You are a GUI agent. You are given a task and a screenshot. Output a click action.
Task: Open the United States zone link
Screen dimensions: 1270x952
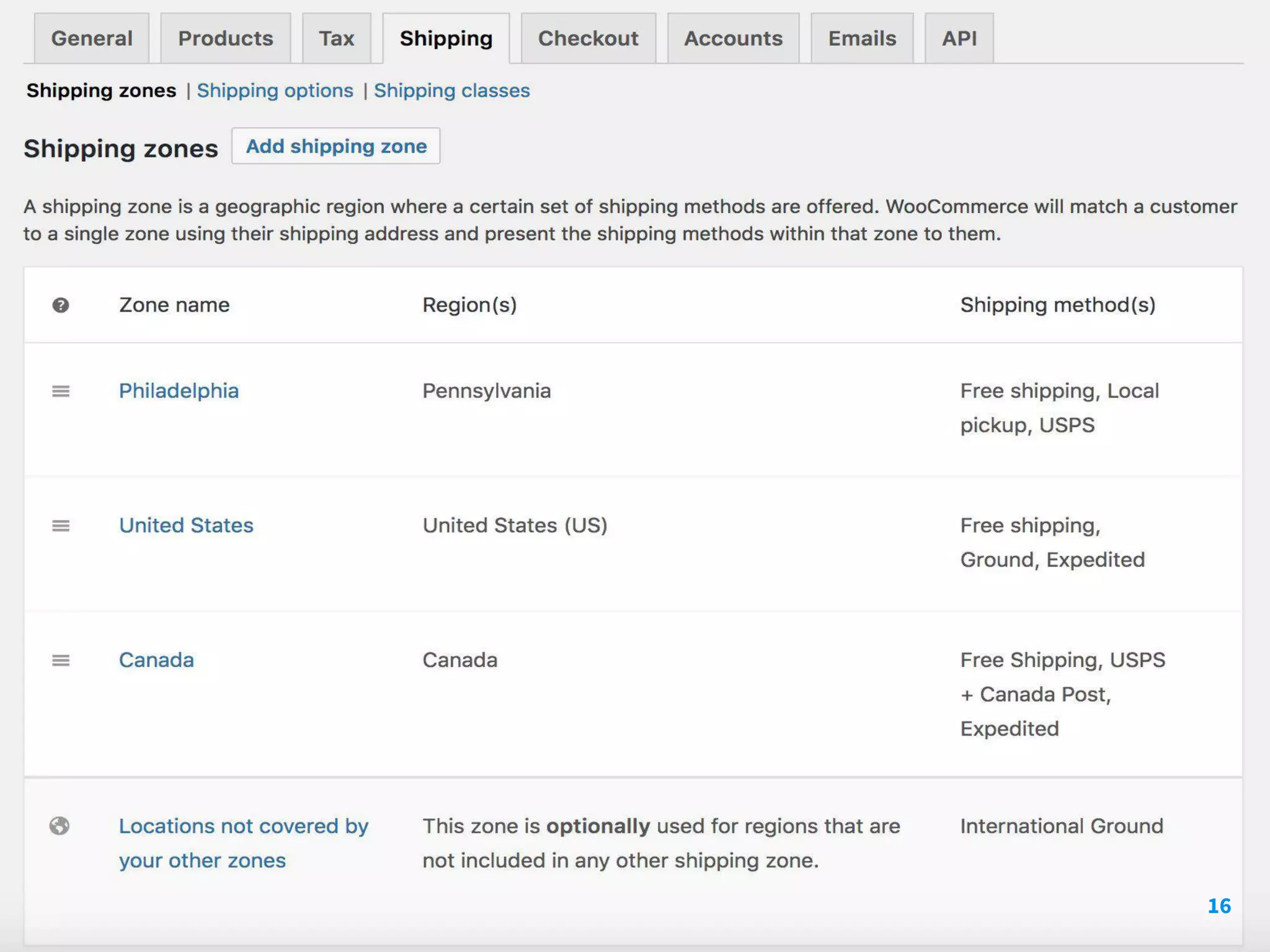pyautogui.click(x=186, y=525)
